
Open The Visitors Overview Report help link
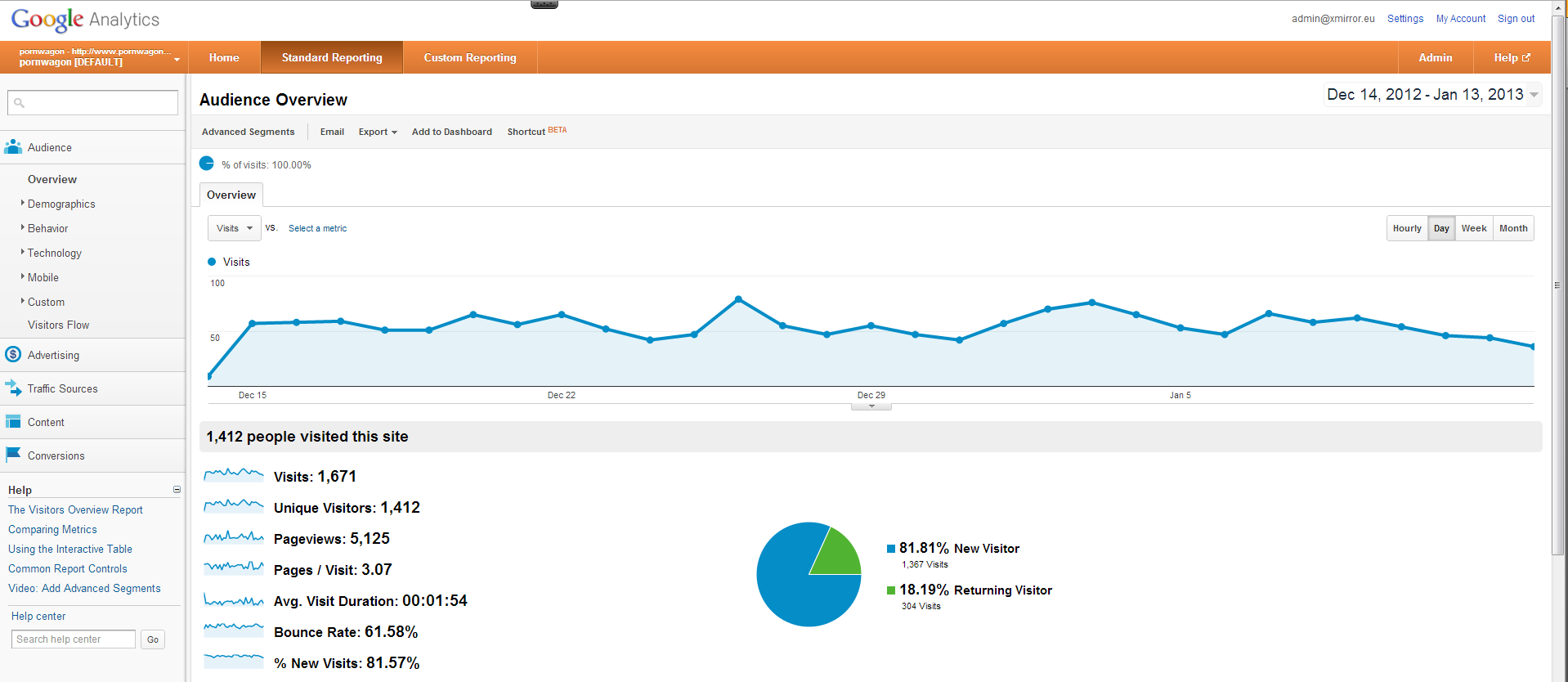[75, 509]
